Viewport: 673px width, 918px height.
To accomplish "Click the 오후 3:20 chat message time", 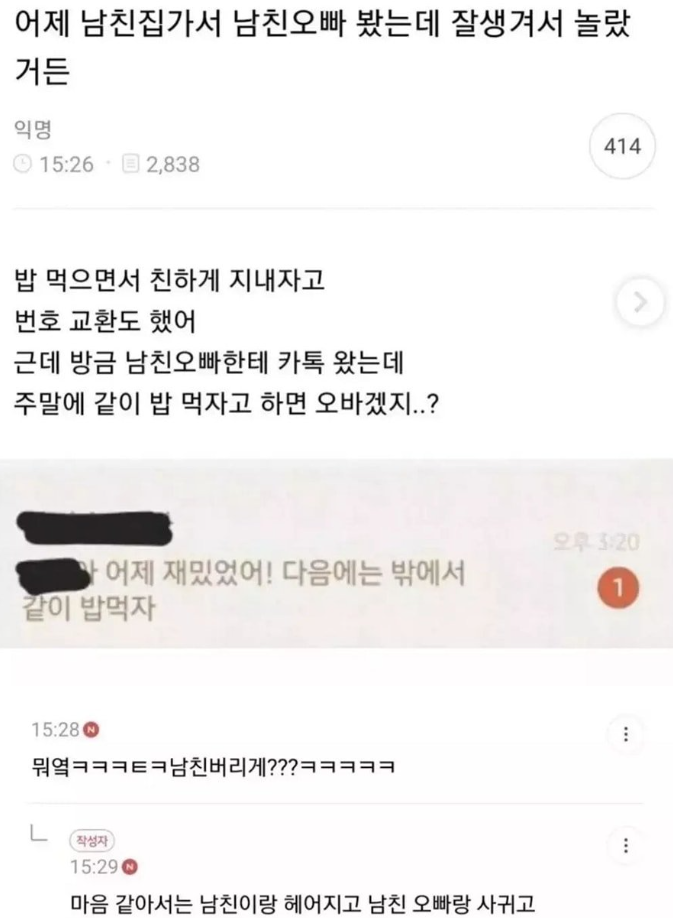I will tap(597, 542).
